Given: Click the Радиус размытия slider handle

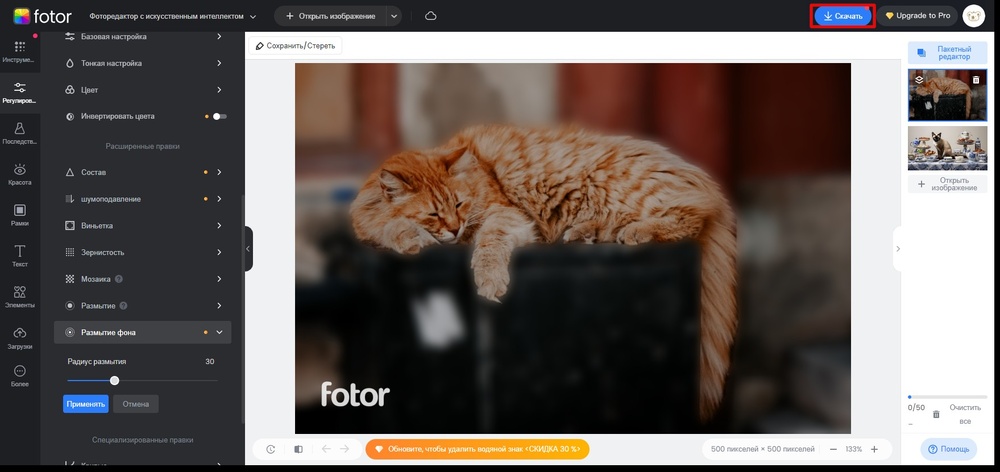Looking at the screenshot, I should pos(114,381).
